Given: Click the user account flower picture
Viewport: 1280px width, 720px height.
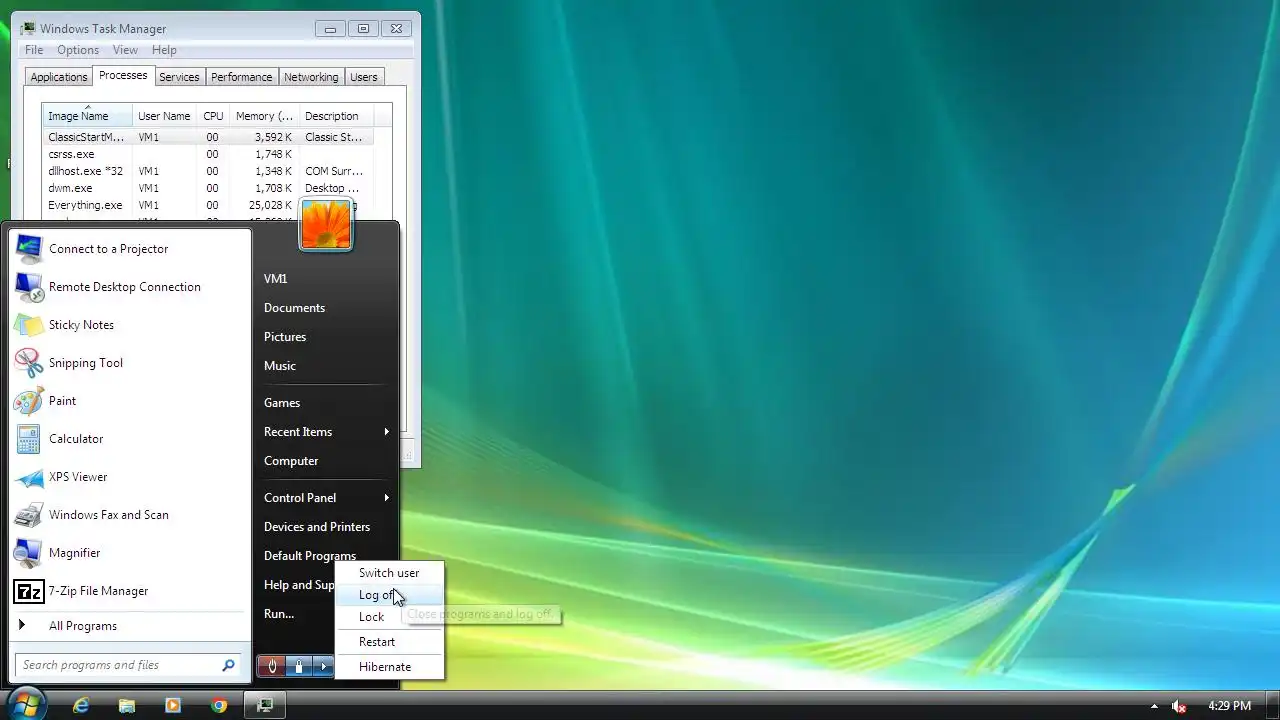Looking at the screenshot, I should coord(326,224).
